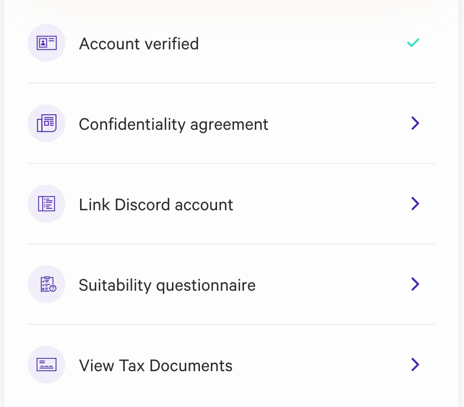Open View Tax Documents using its chevron arrow
Image resolution: width=464 pixels, height=407 pixels.
tap(415, 364)
